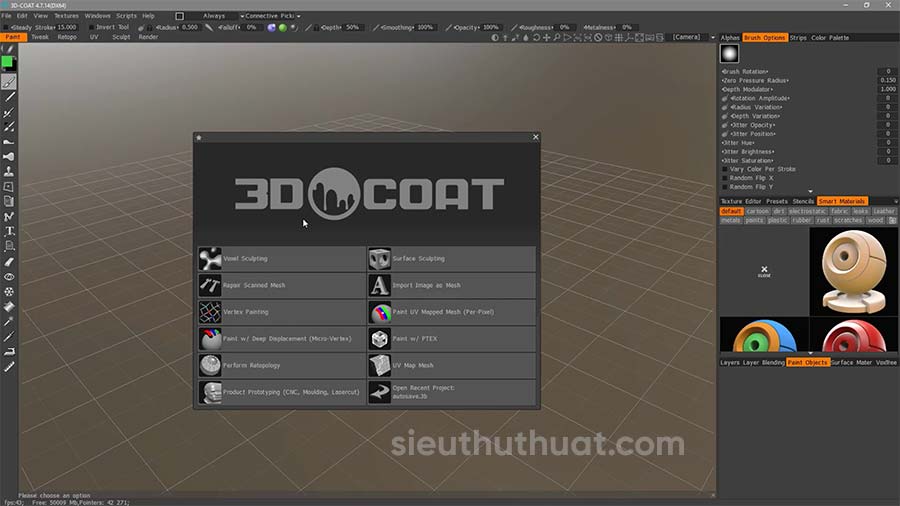Select the Text tool (T) in left toolbar
900x506 pixels.
(x=9, y=231)
